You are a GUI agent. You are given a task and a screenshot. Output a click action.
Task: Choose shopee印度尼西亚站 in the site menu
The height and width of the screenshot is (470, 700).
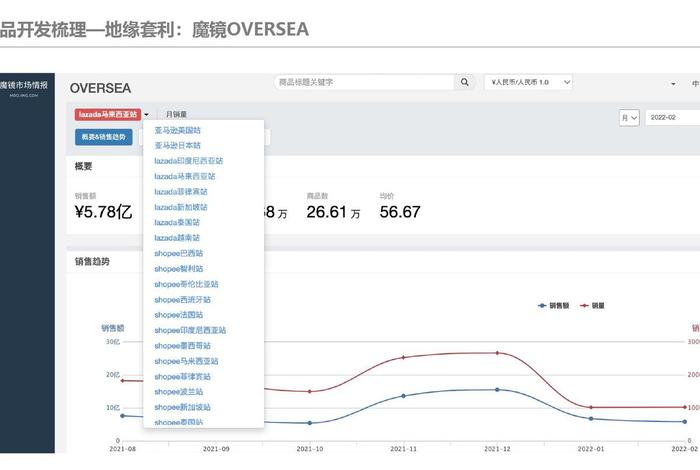click(190, 331)
